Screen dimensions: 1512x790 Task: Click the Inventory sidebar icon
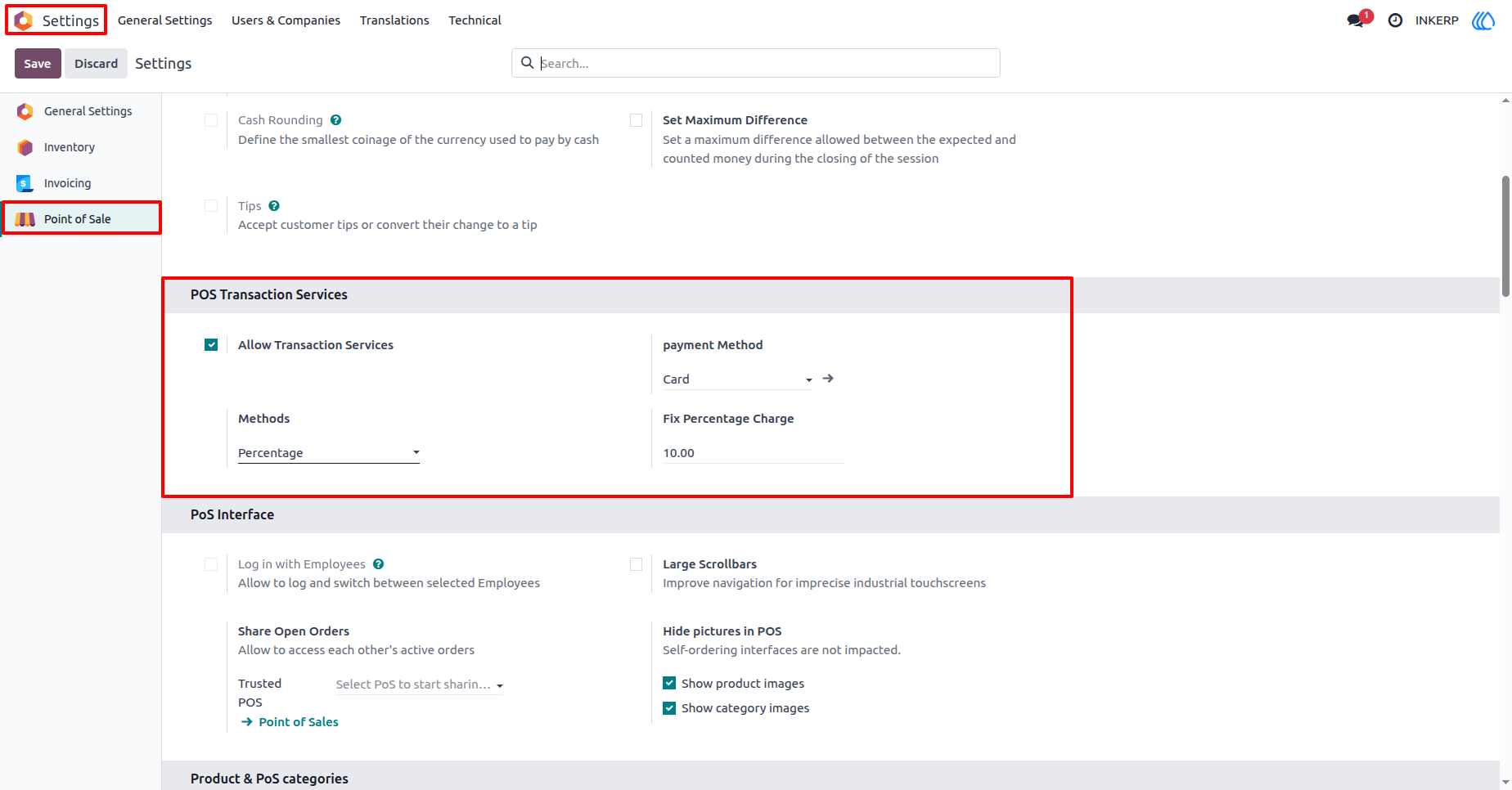pyautogui.click(x=25, y=147)
